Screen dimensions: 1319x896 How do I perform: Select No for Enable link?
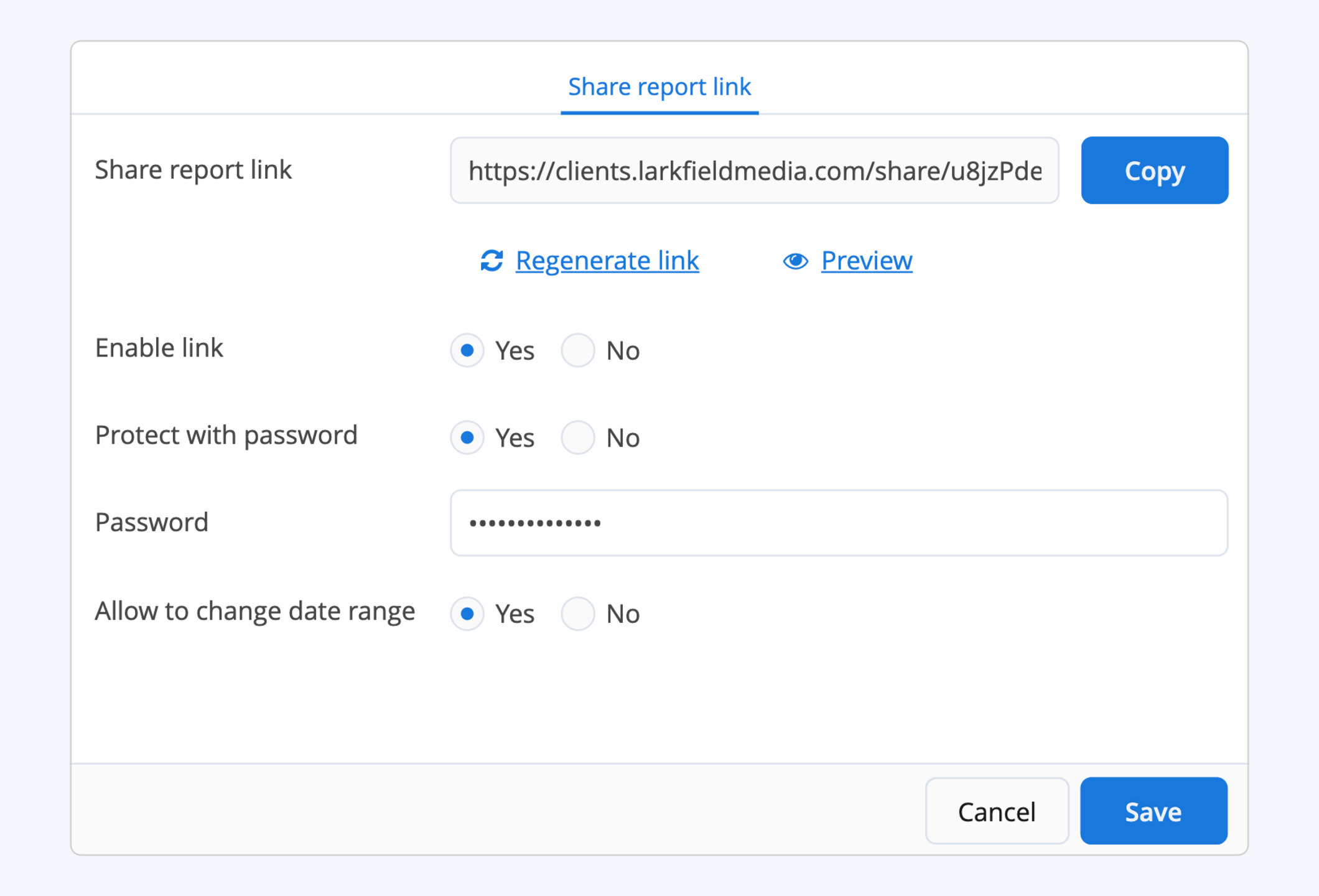click(x=578, y=350)
